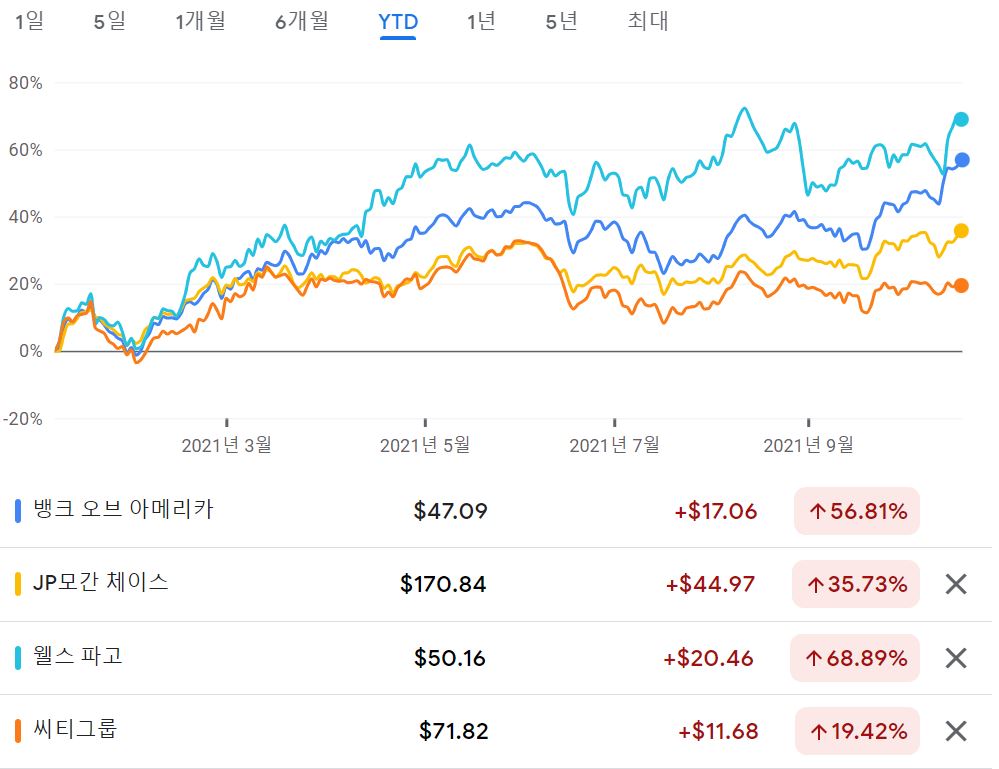Image resolution: width=999 pixels, height=769 pixels.
Task: Click the 80% y-axis label
Action: point(25,83)
